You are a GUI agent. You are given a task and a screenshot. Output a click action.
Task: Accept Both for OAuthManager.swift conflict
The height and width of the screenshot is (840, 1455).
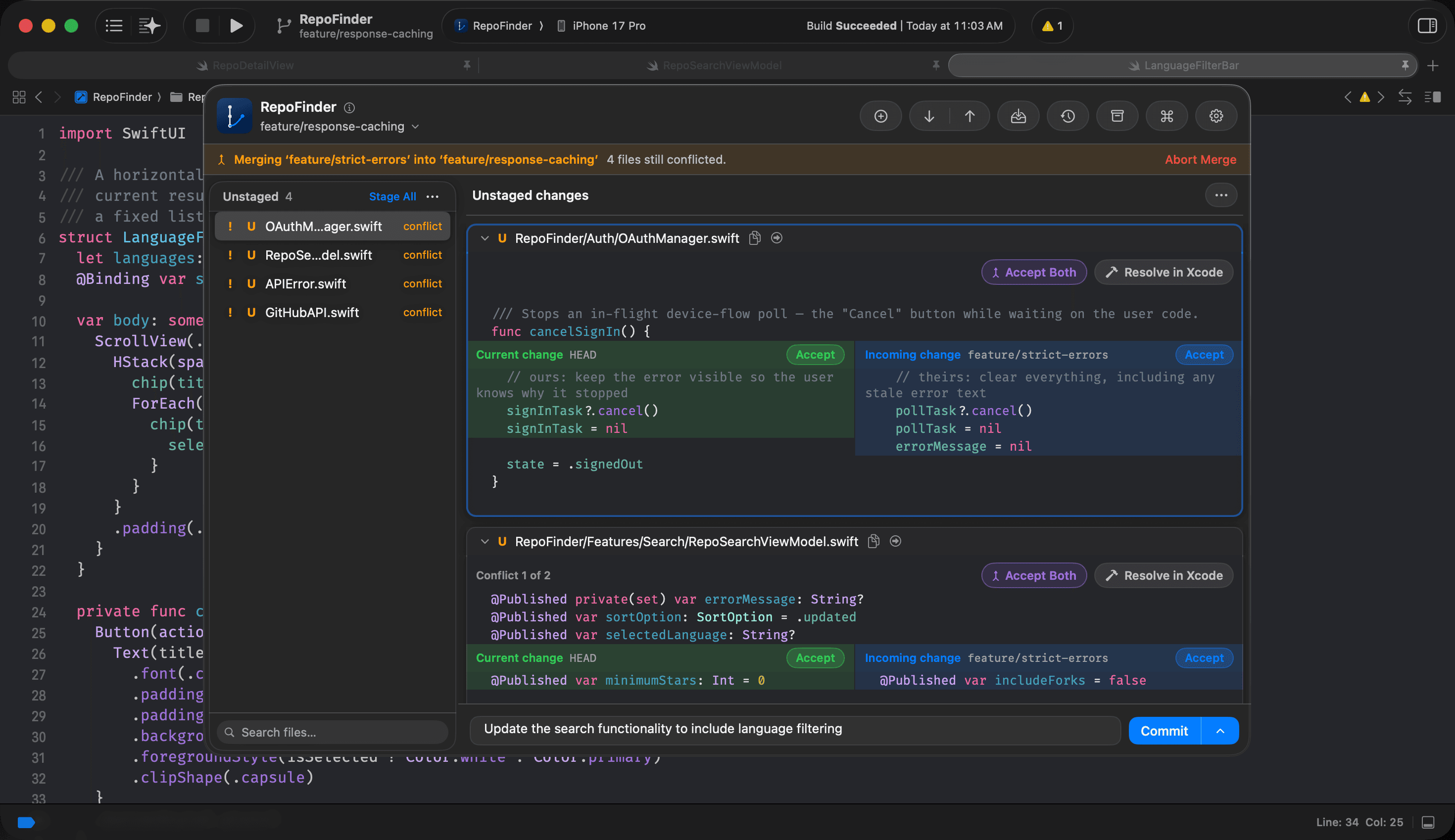[x=1034, y=272]
